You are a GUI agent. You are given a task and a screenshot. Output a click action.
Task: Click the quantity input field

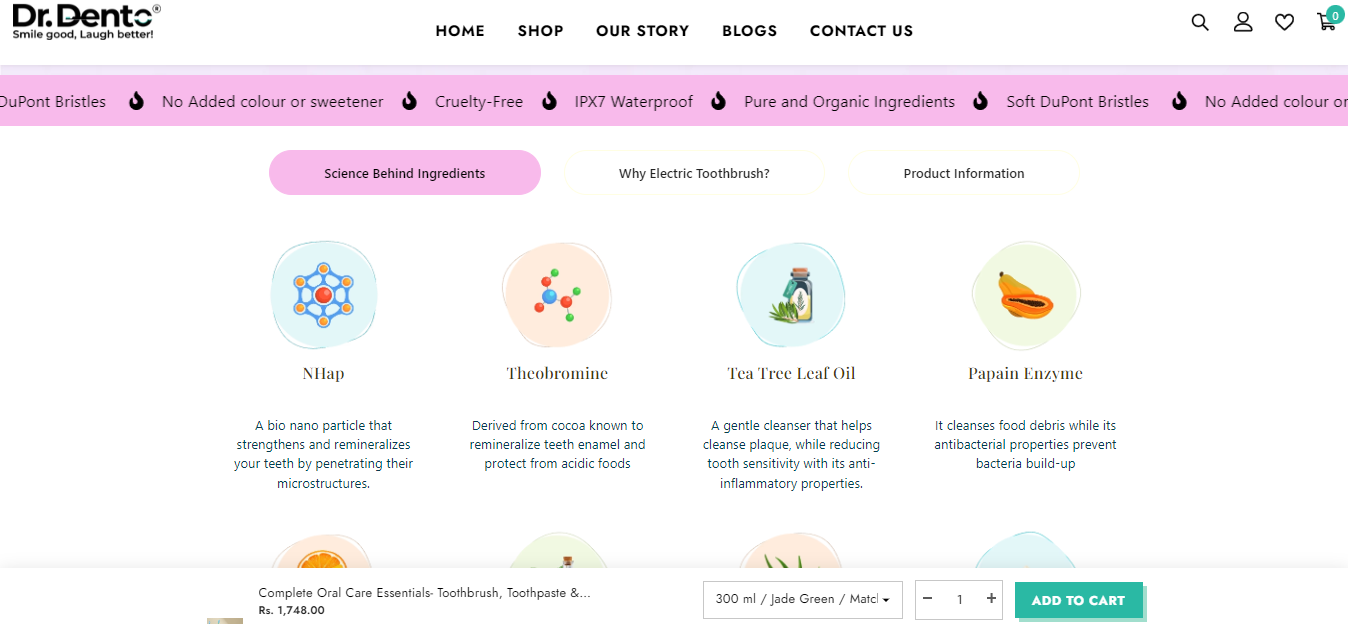coord(959,599)
